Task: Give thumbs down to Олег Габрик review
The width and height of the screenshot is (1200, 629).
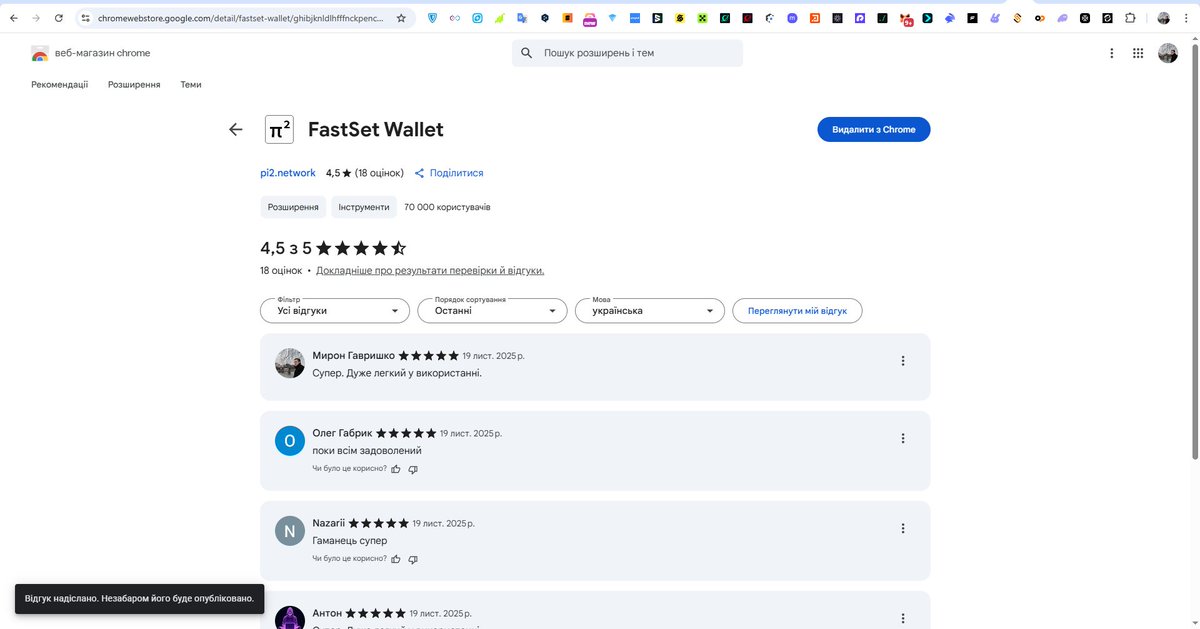Action: click(412, 468)
